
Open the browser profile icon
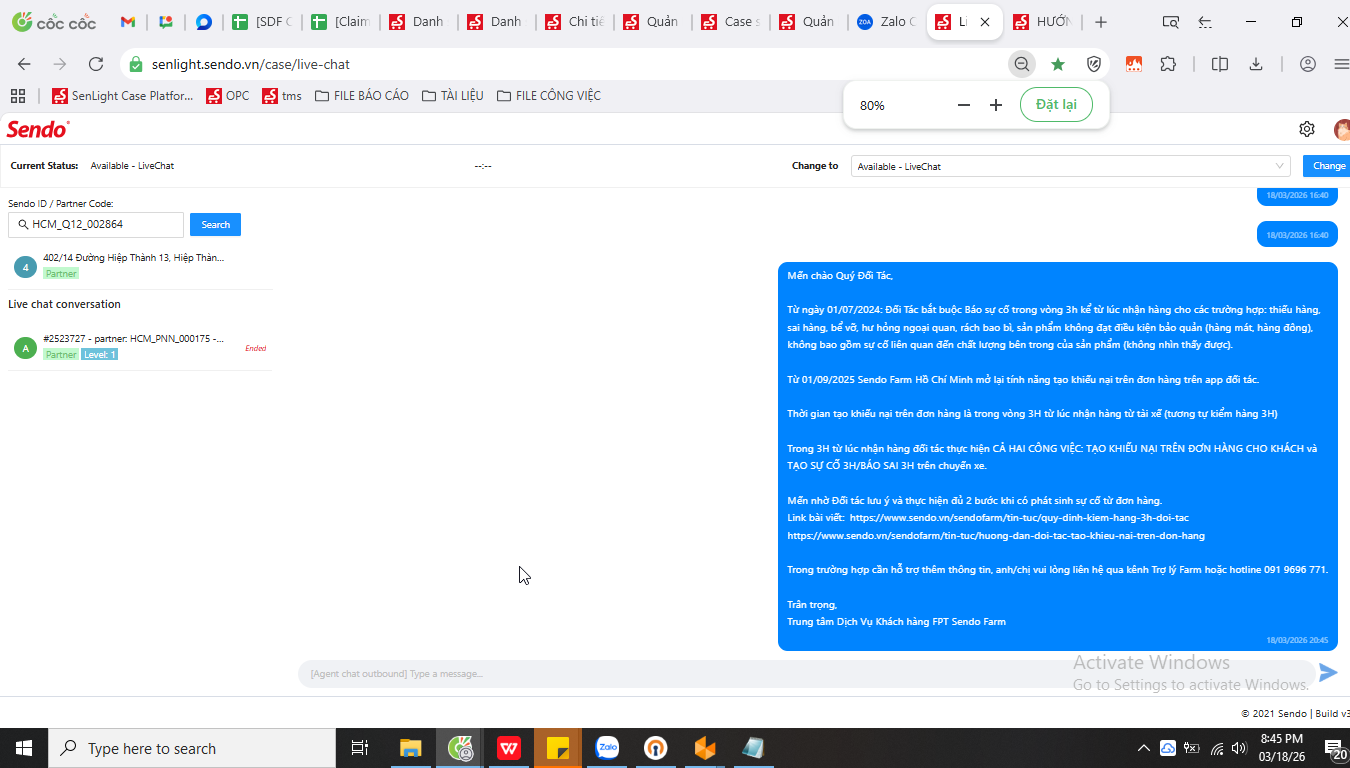1307,64
